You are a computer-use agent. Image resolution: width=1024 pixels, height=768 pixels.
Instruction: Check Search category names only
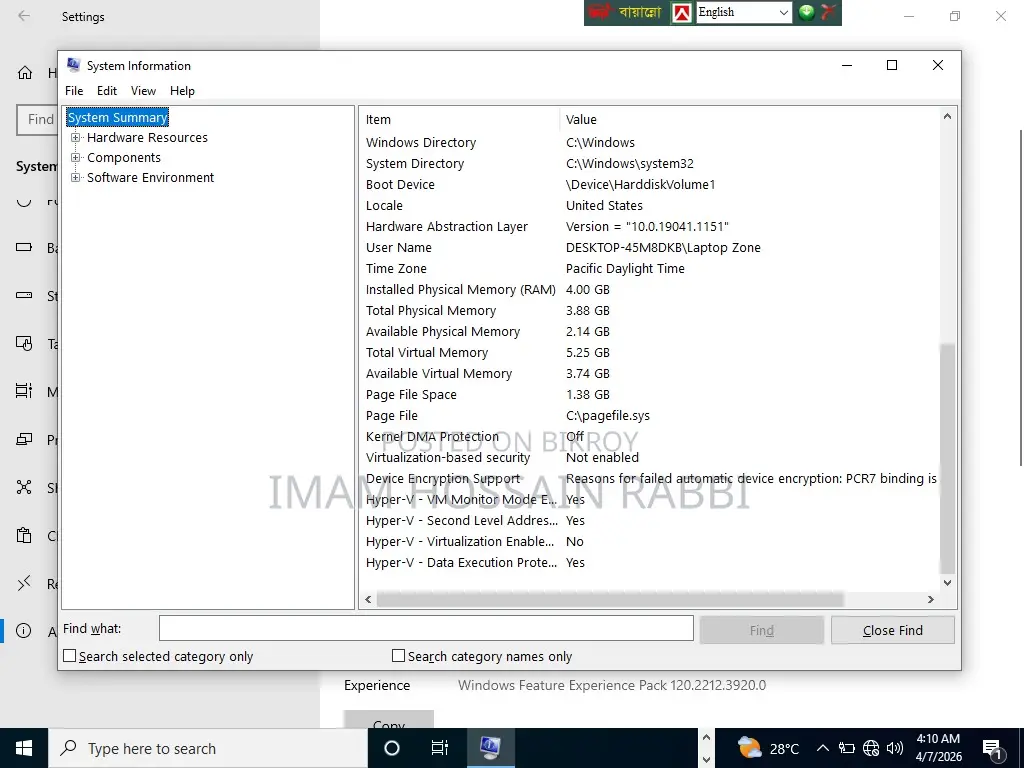[398, 656]
